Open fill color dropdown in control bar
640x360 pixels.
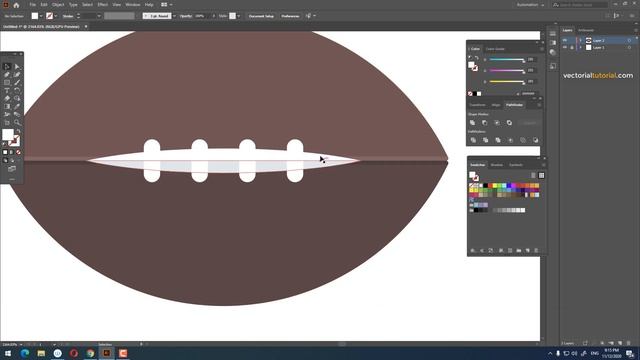tap(41, 16)
